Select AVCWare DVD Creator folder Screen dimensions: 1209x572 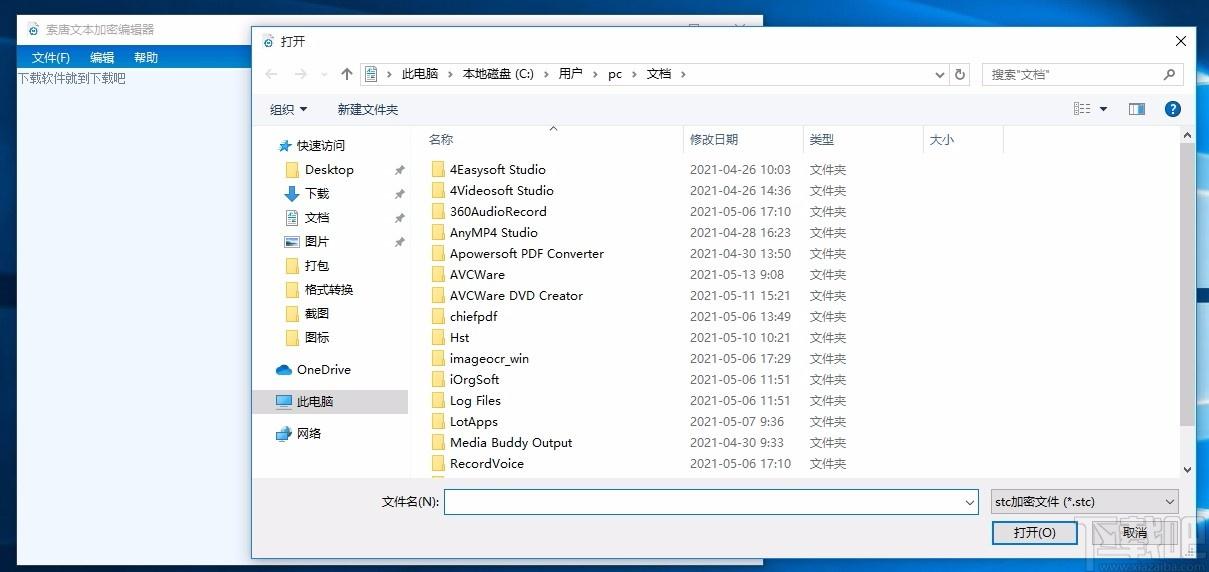[516, 296]
